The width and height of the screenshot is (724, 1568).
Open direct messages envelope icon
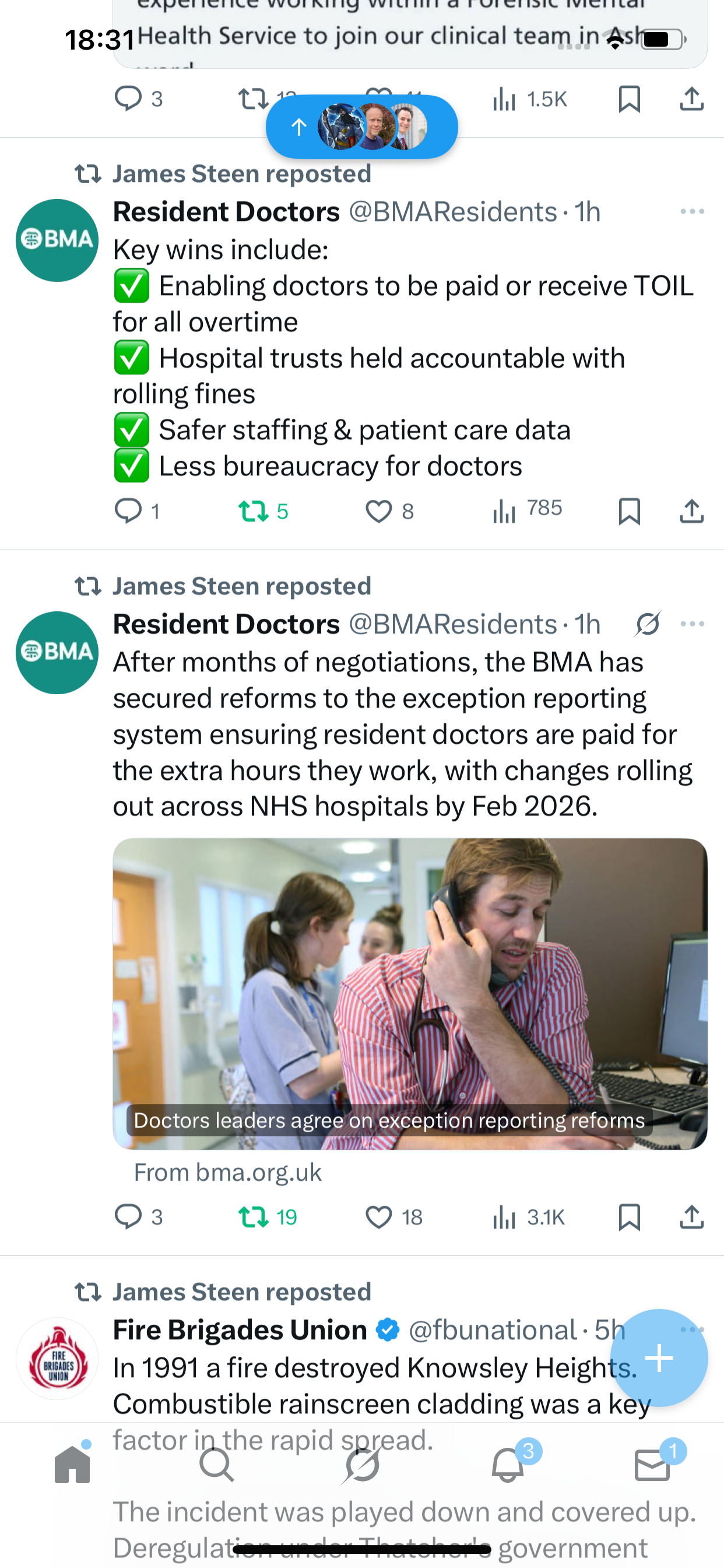[x=652, y=1465]
